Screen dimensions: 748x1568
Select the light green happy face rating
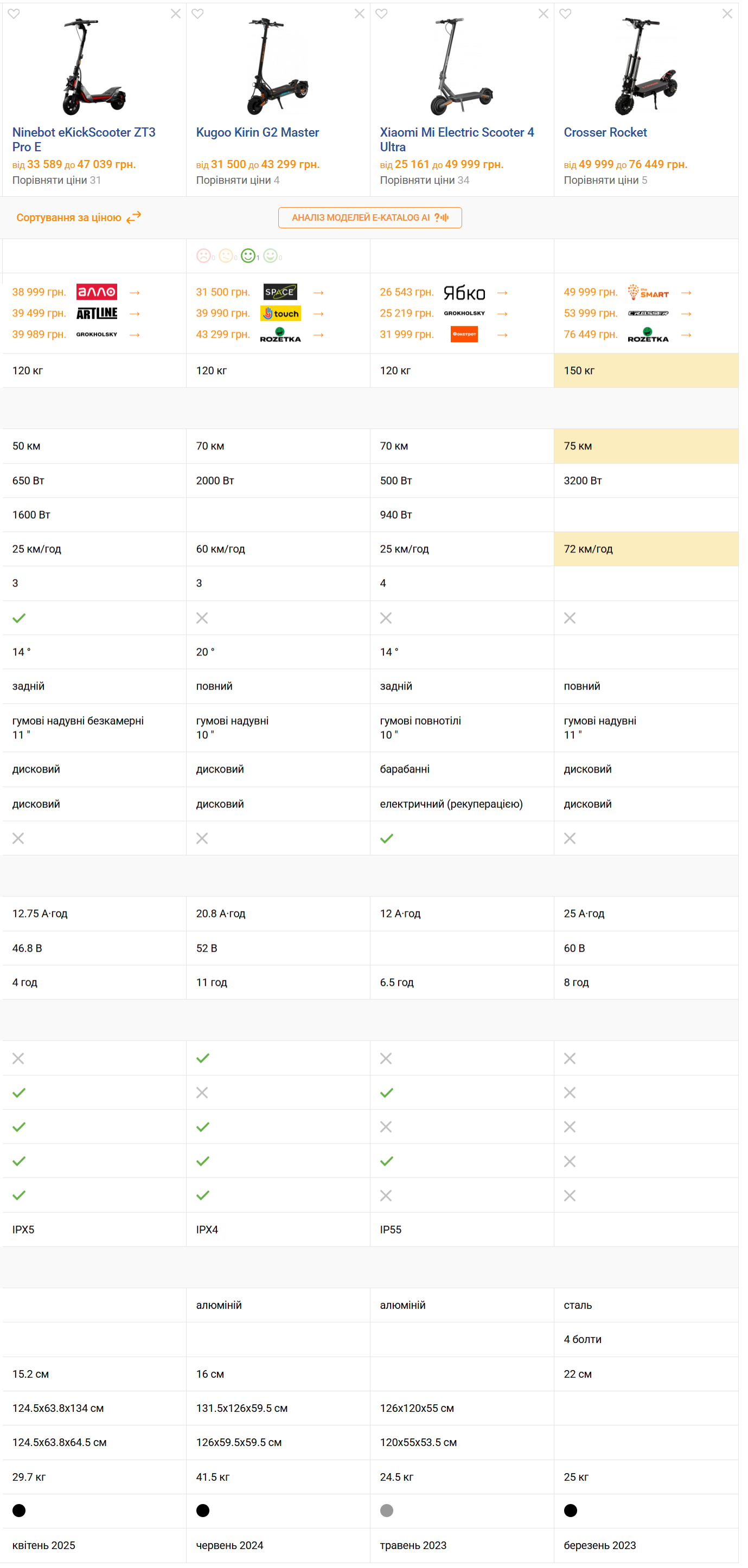point(271,256)
